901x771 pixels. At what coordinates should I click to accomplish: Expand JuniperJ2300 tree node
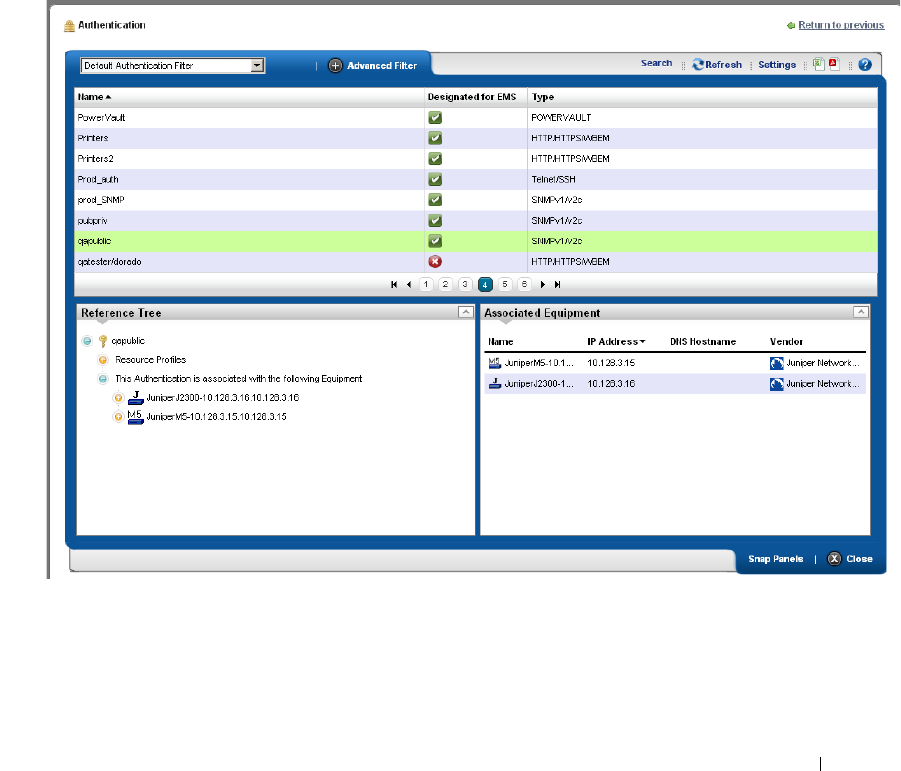tap(118, 398)
